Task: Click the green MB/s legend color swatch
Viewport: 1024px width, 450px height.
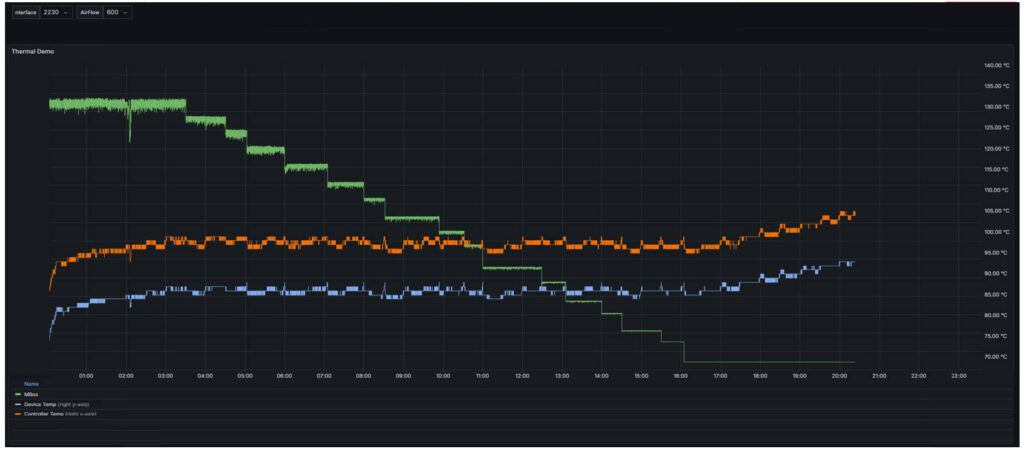Action: [17, 394]
